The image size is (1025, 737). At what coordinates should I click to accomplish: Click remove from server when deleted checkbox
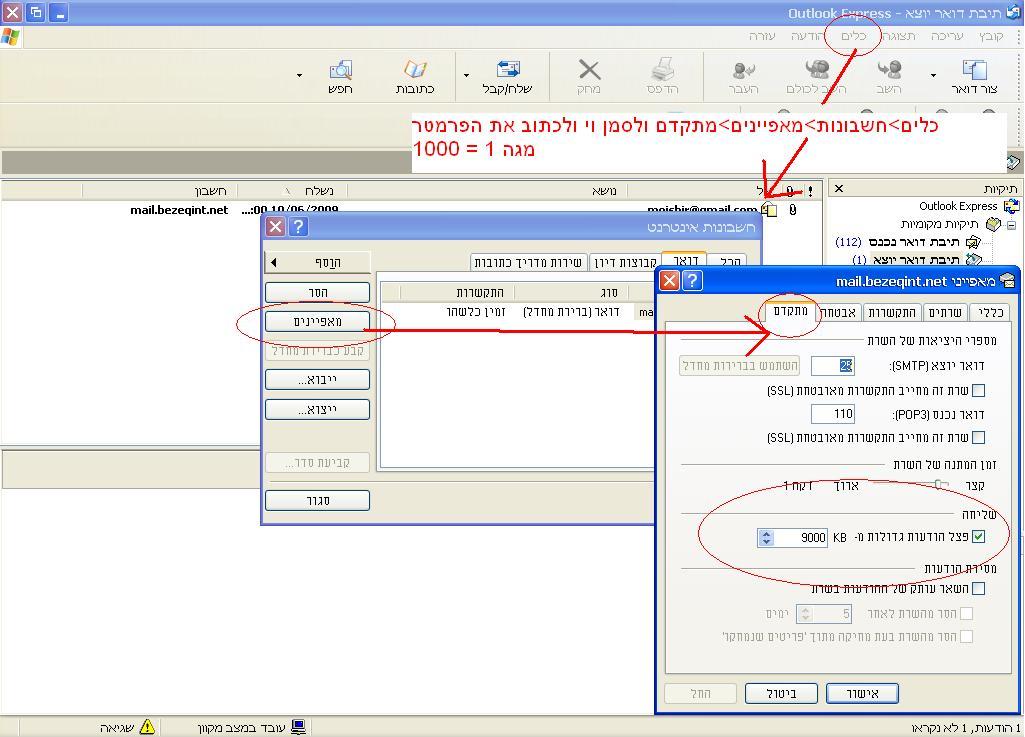tap(967, 636)
